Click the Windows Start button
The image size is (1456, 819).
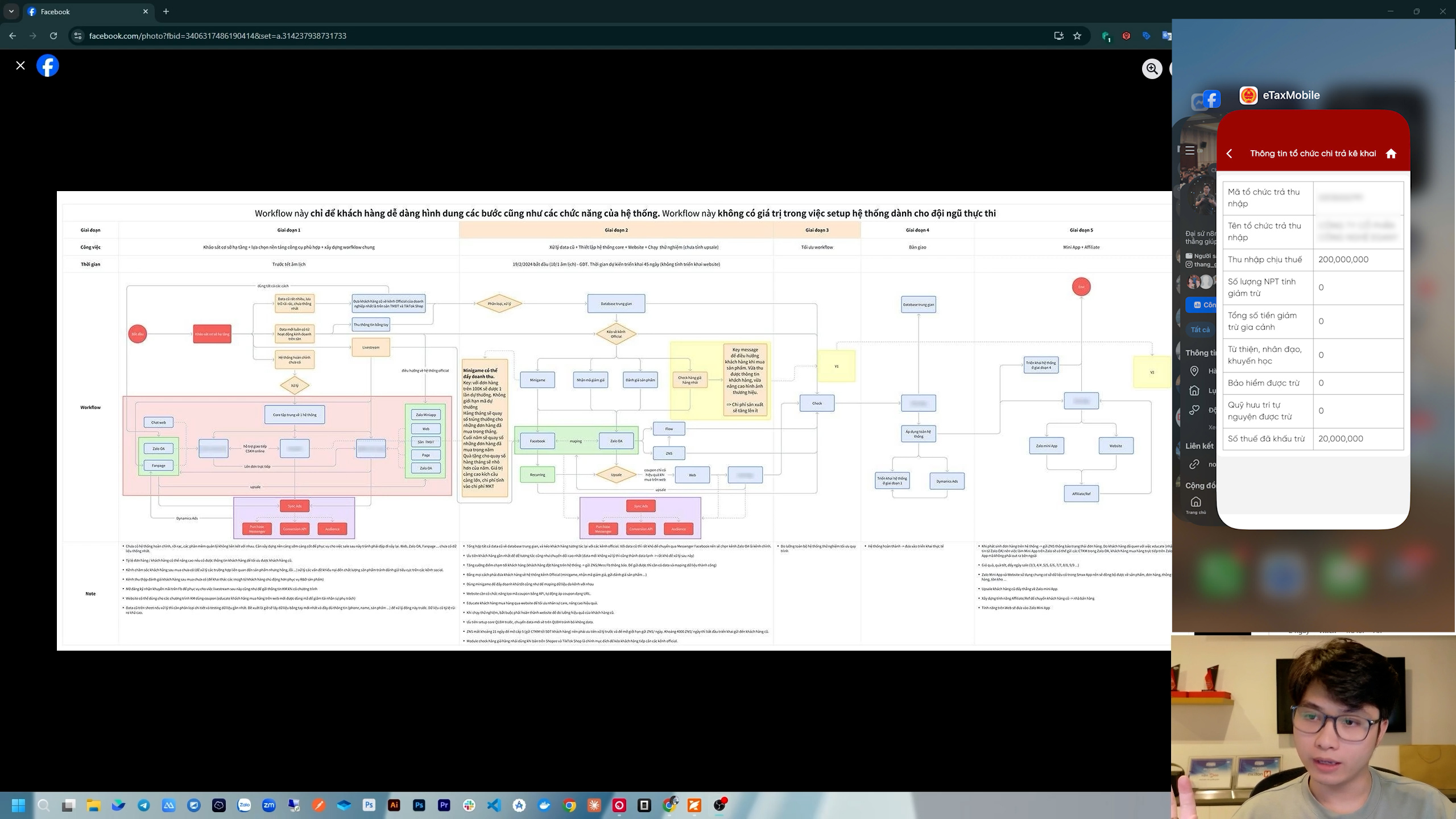coord(18,805)
